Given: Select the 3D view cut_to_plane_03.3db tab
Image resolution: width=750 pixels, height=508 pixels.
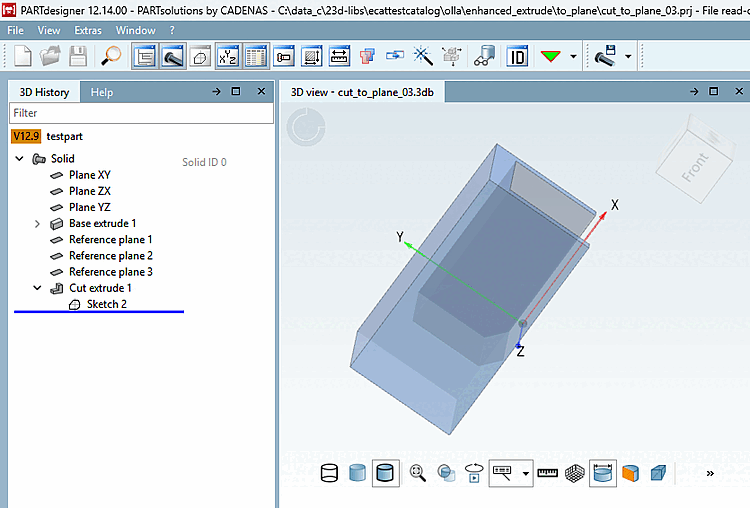Looking at the screenshot, I should pyautogui.click(x=362, y=92).
